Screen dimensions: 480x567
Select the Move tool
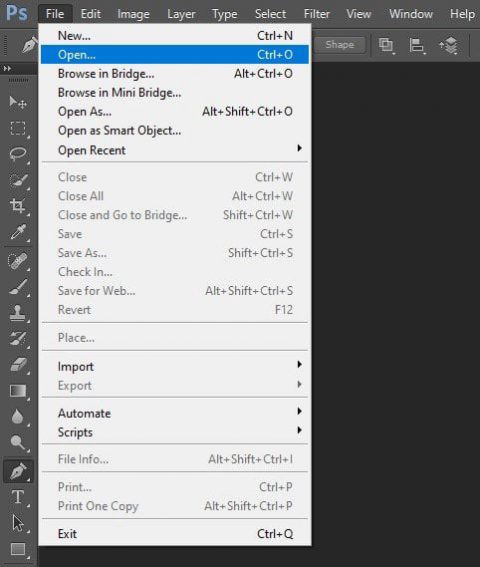[x=18, y=103]
